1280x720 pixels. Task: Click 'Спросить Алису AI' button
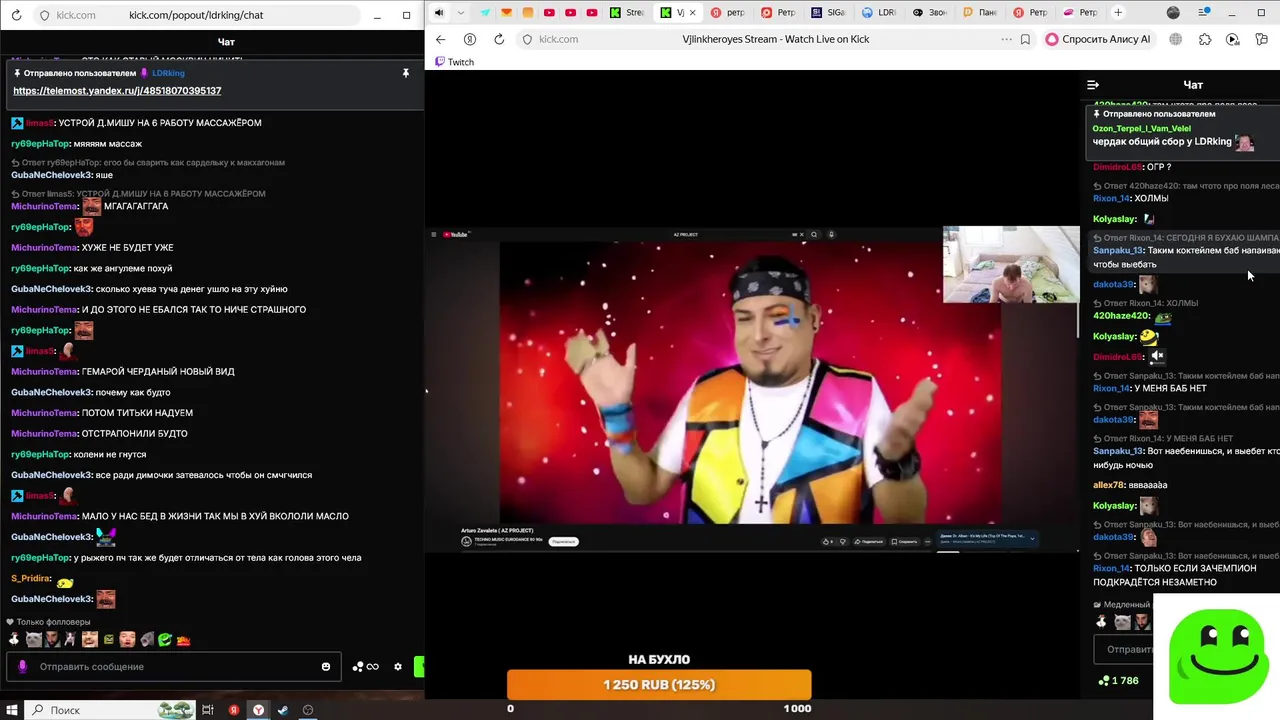point(1098,39)
